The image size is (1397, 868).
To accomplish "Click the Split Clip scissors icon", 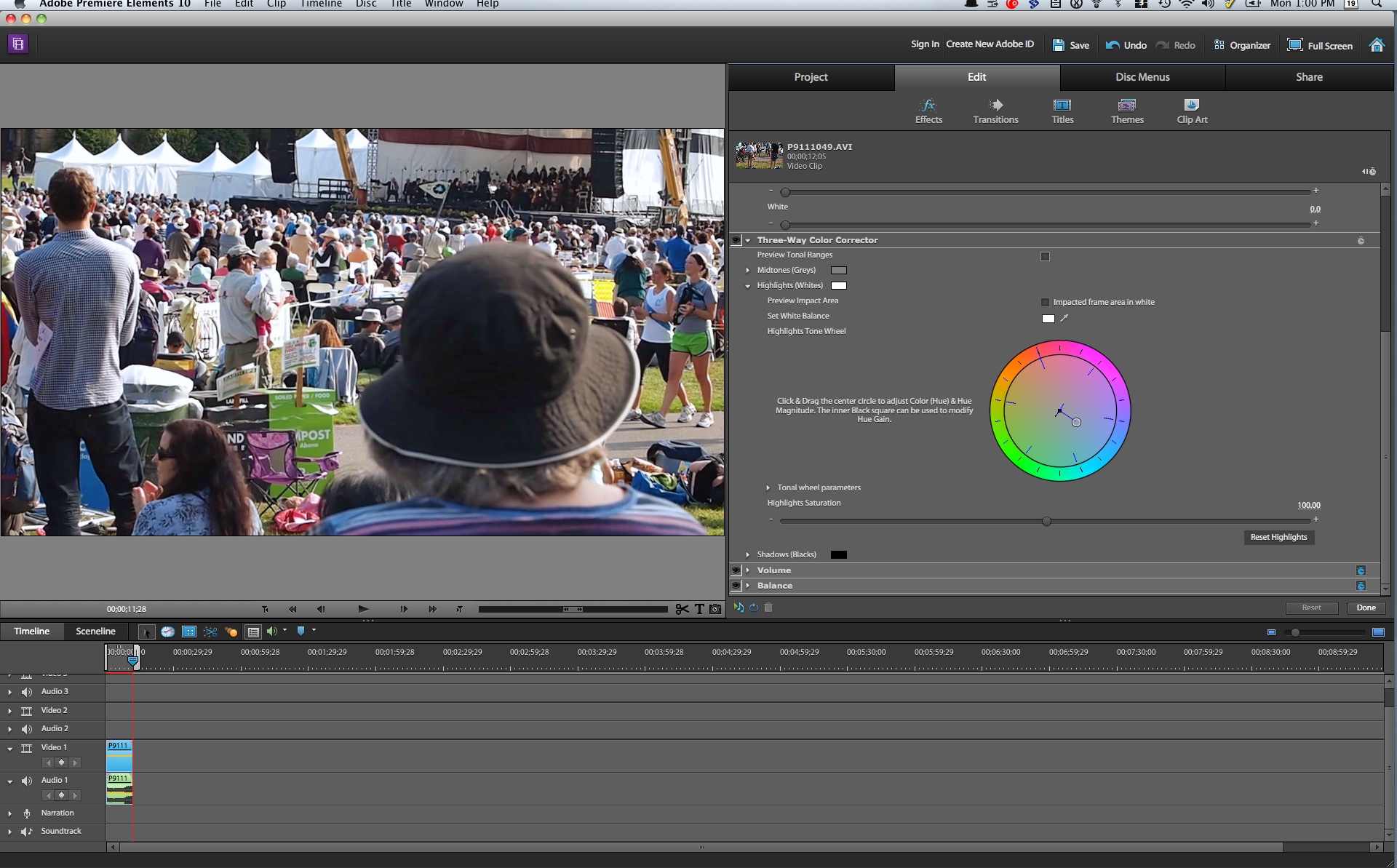I will [x=681, y=609].
